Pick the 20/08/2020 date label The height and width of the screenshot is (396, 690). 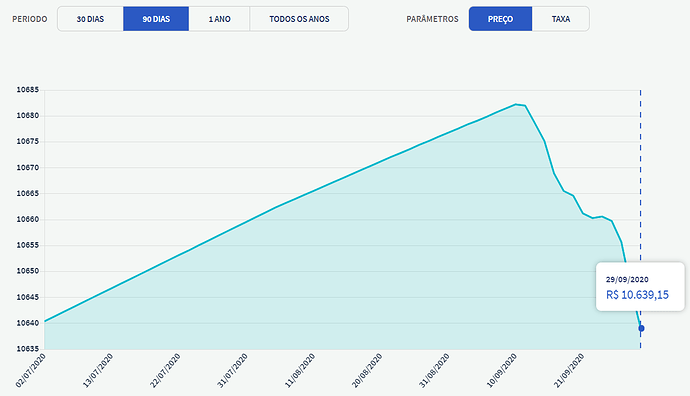coord(367,370)
